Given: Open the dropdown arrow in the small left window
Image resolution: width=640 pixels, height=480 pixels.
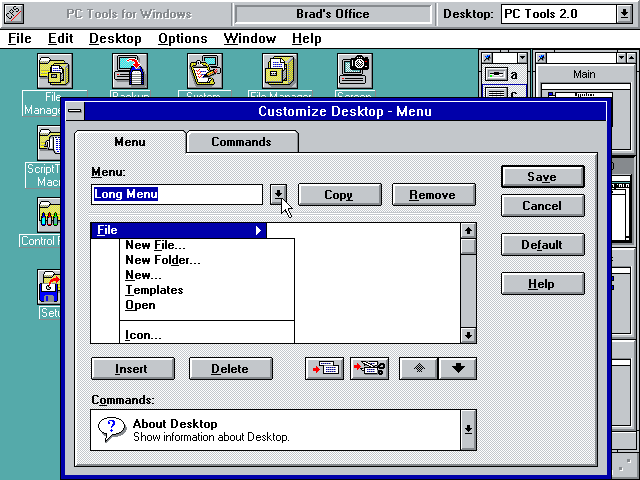Looking at the screenshot, I should tap(522, 58).
